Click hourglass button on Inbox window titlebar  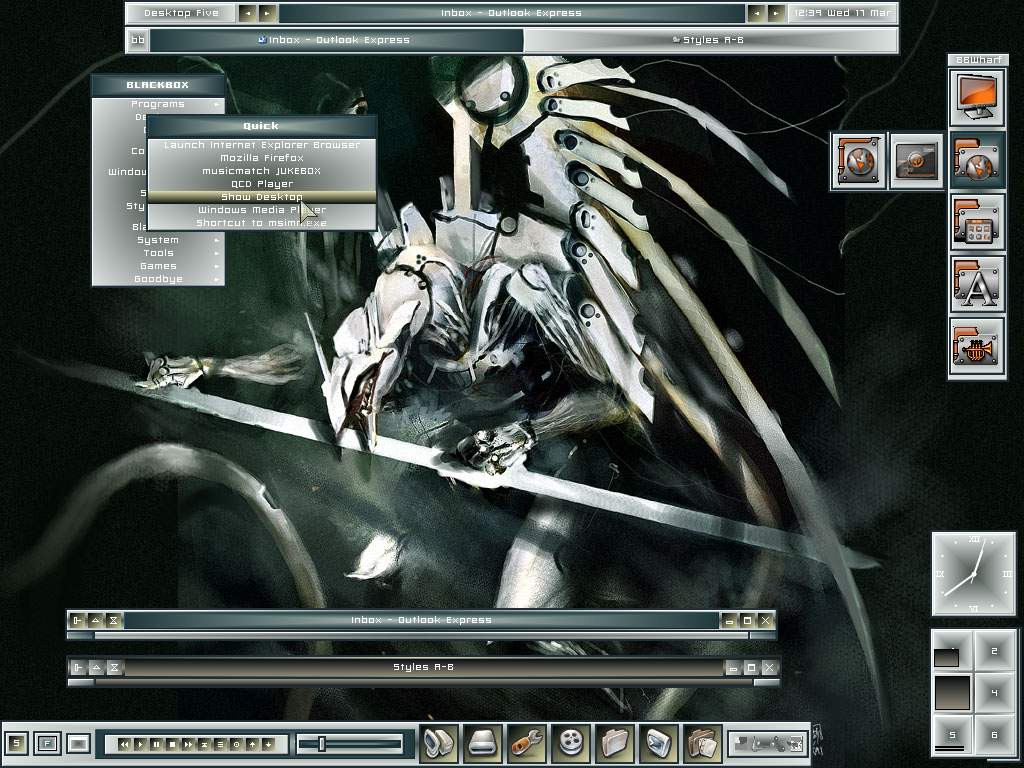(114, 620)
